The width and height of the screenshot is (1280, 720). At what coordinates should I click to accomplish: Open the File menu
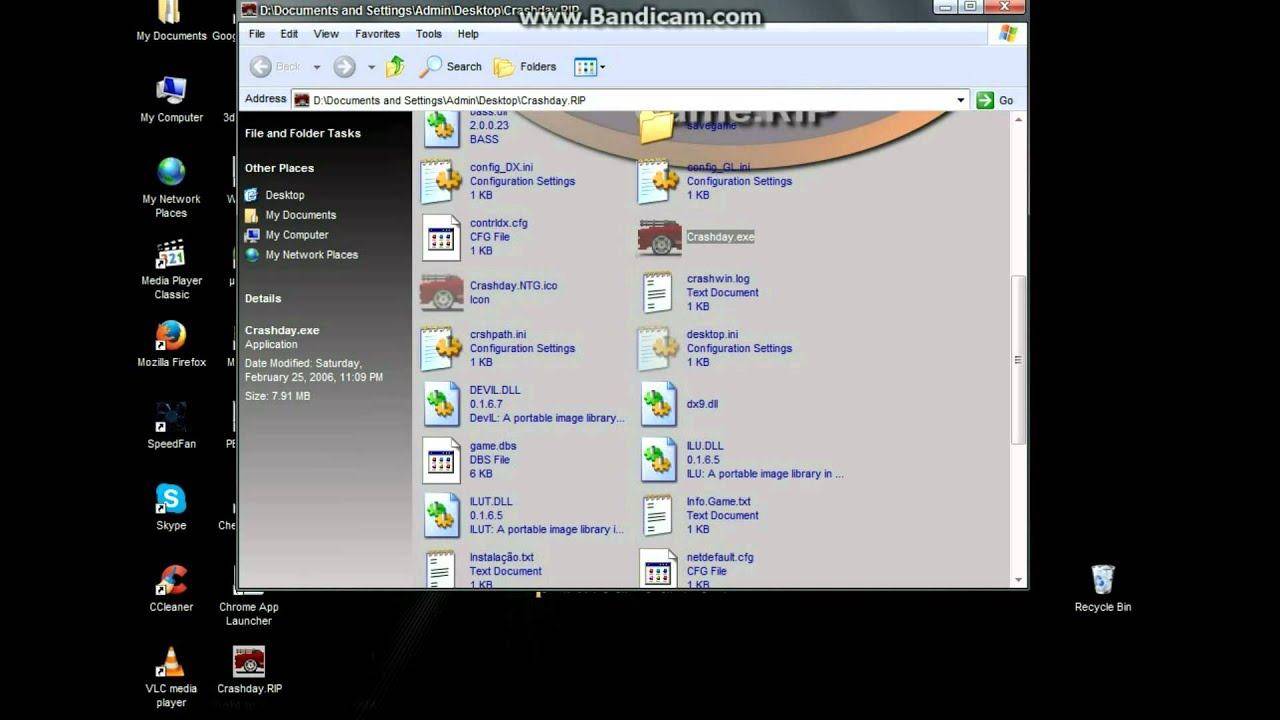coord(257,34)
